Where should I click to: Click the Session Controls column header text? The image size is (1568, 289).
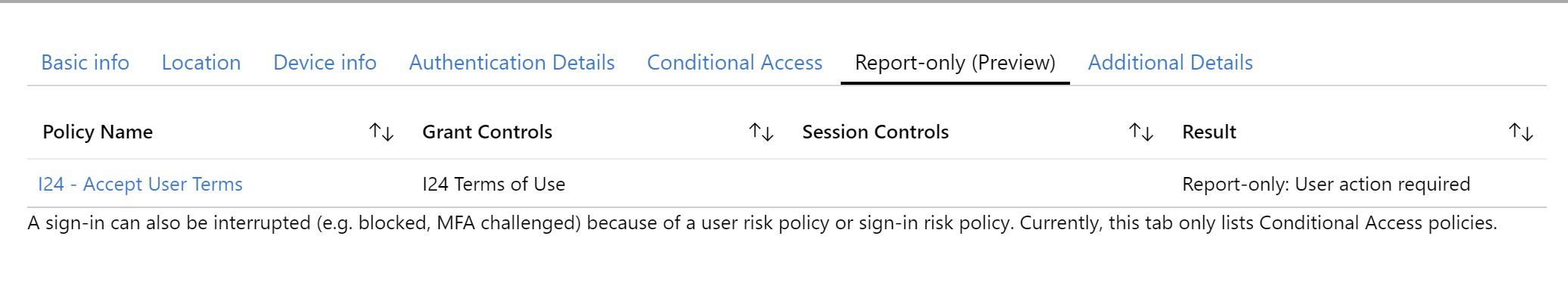tap(876, 132)
